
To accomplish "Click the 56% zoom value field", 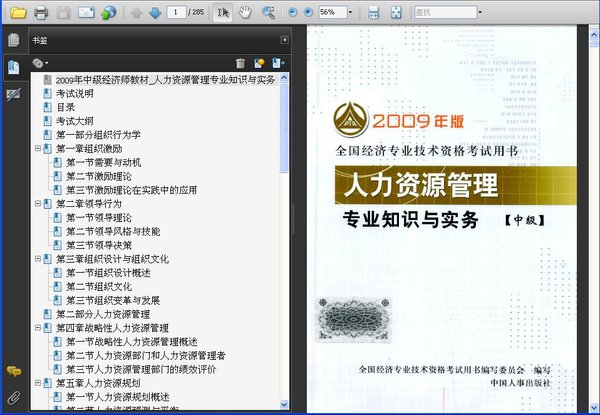I will [x=333, y=13].
